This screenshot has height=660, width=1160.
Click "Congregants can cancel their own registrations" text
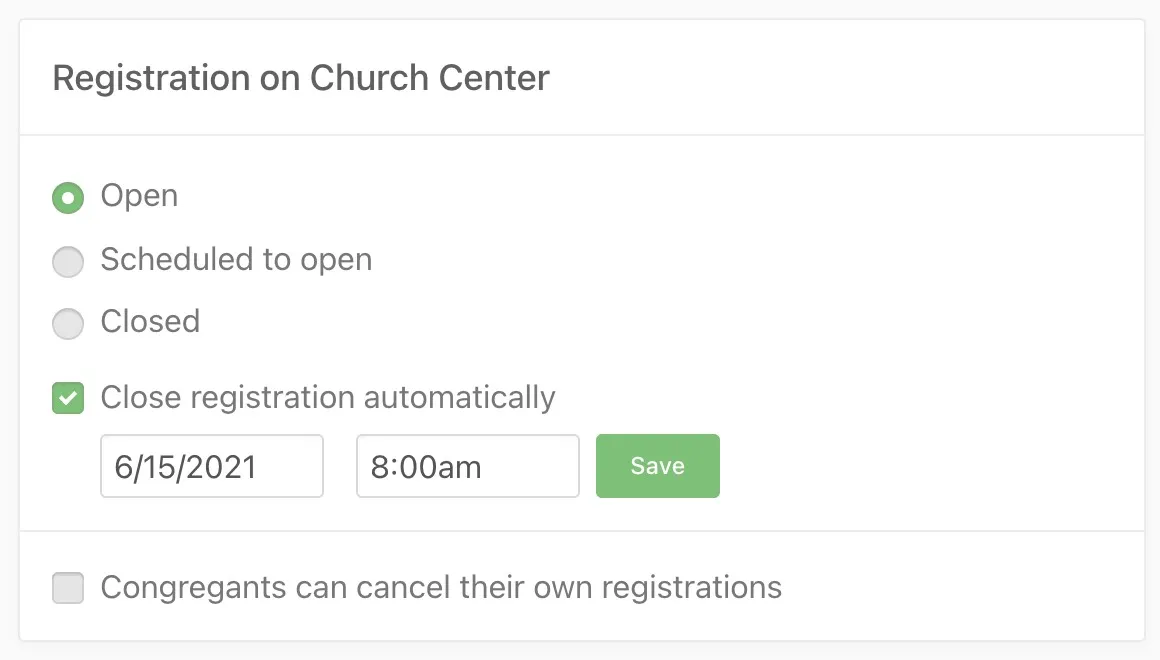[x=441, y=587]
